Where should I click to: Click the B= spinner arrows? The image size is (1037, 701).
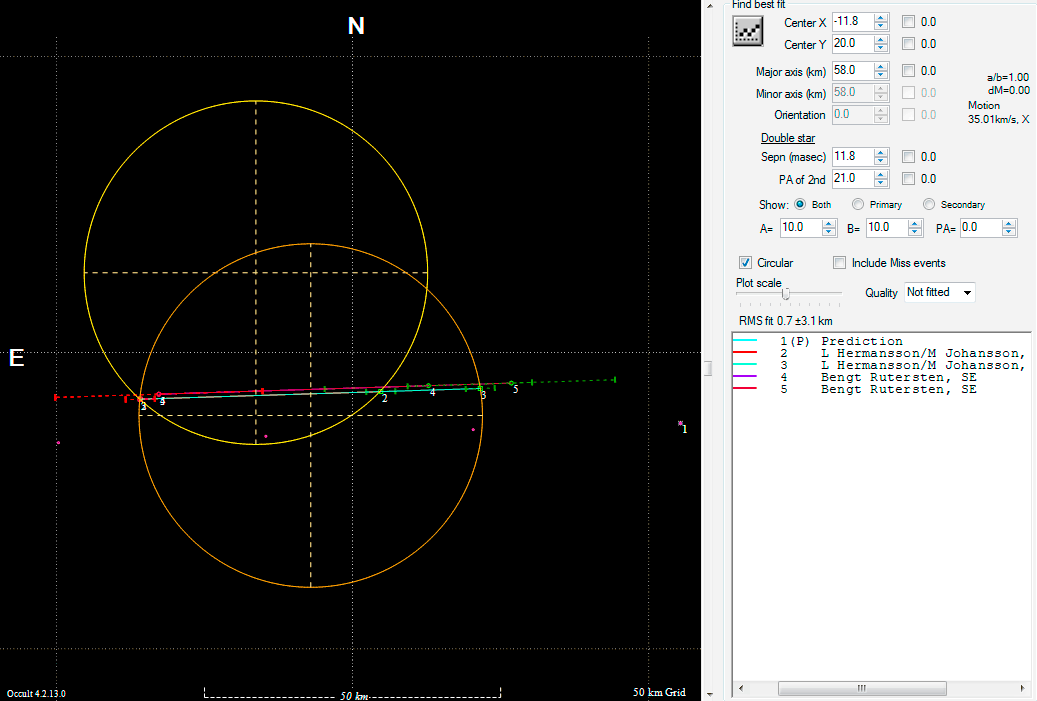click(915, 228)
